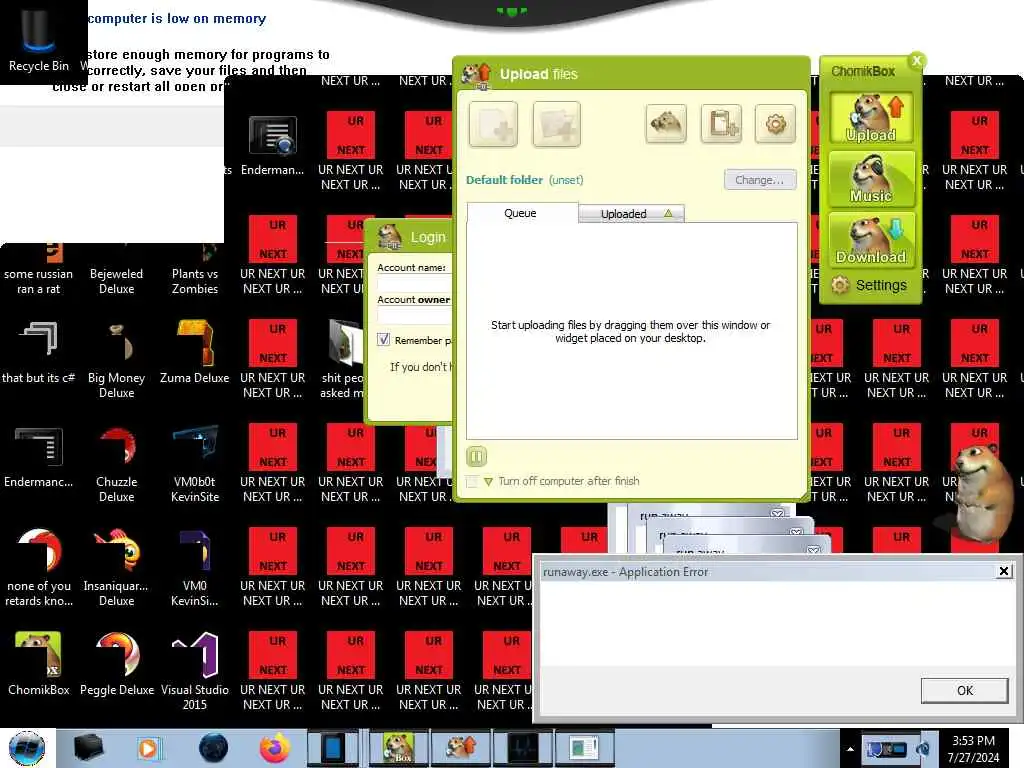Expand the arrow beside Turn off computer
1024x768 pixels.
click(488, 482)
